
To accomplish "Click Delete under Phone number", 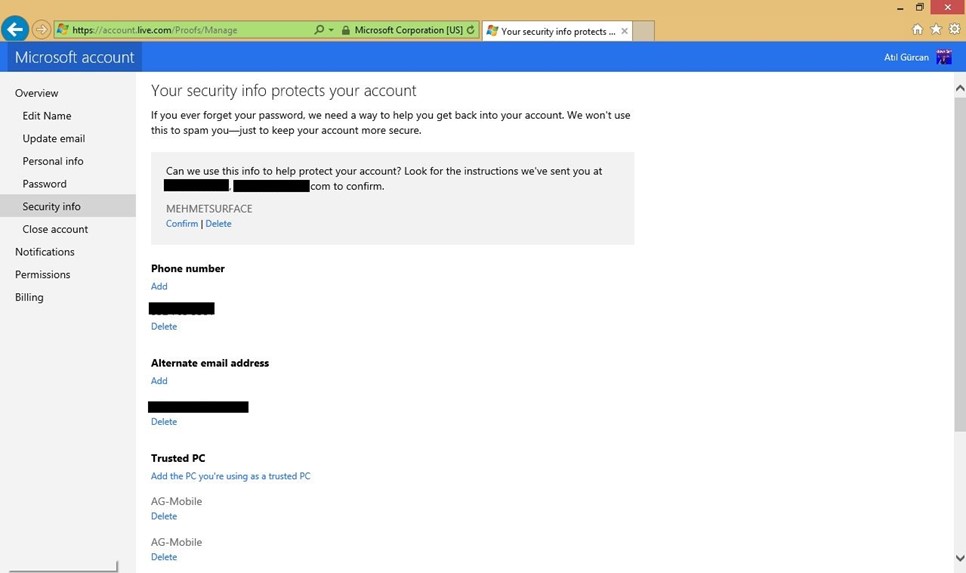I will (164, 327).
